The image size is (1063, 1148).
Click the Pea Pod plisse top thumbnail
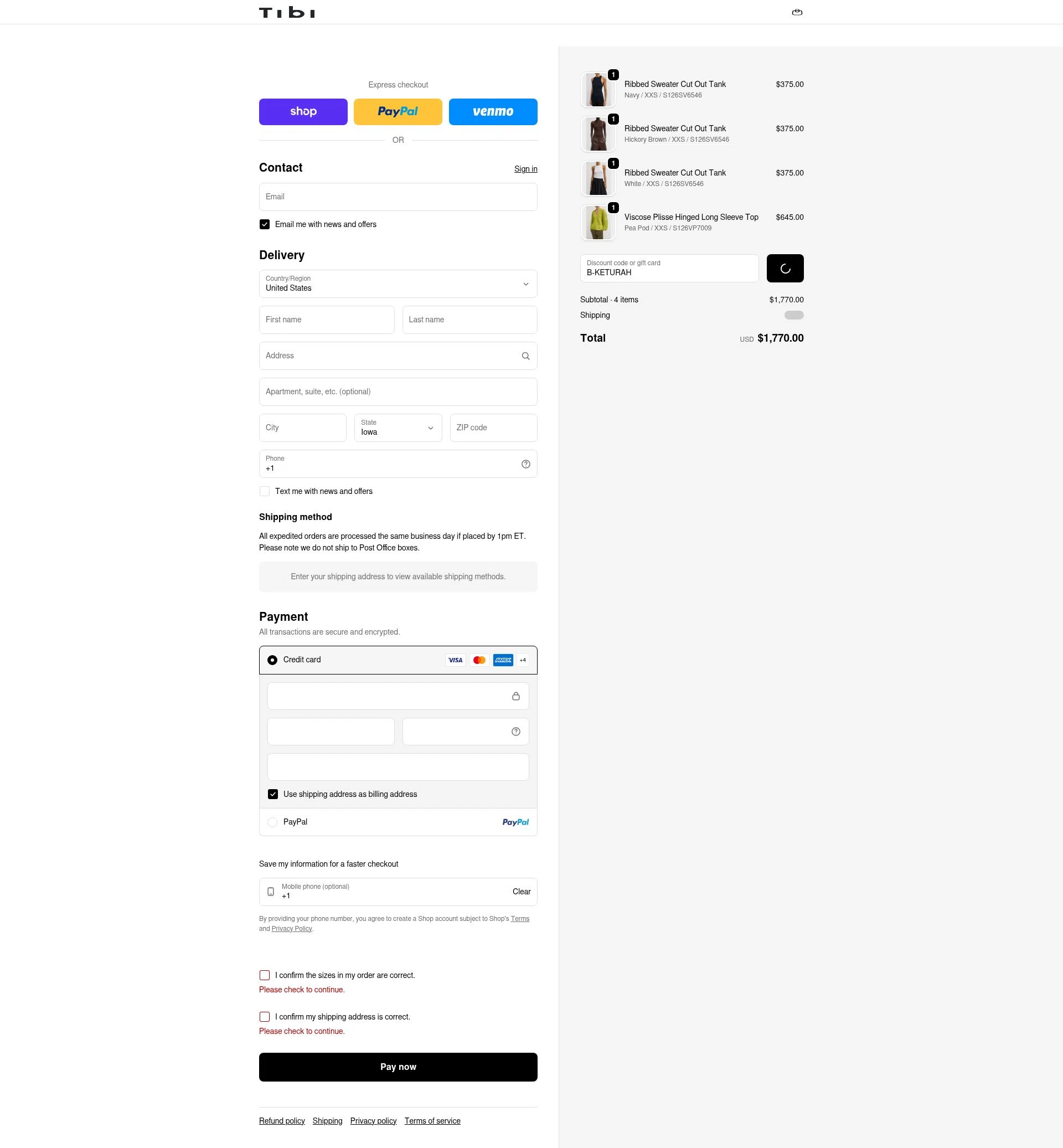coord(597,222)
